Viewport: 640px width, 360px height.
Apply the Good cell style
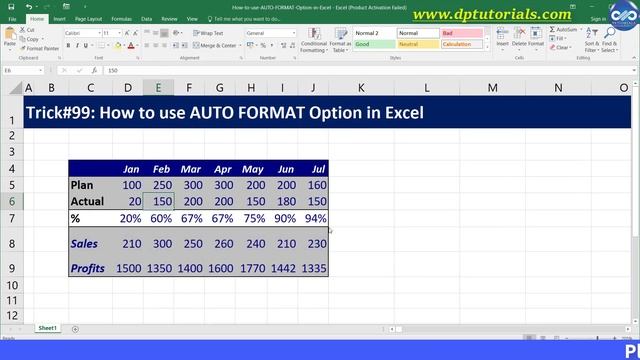tap(374, 44)
